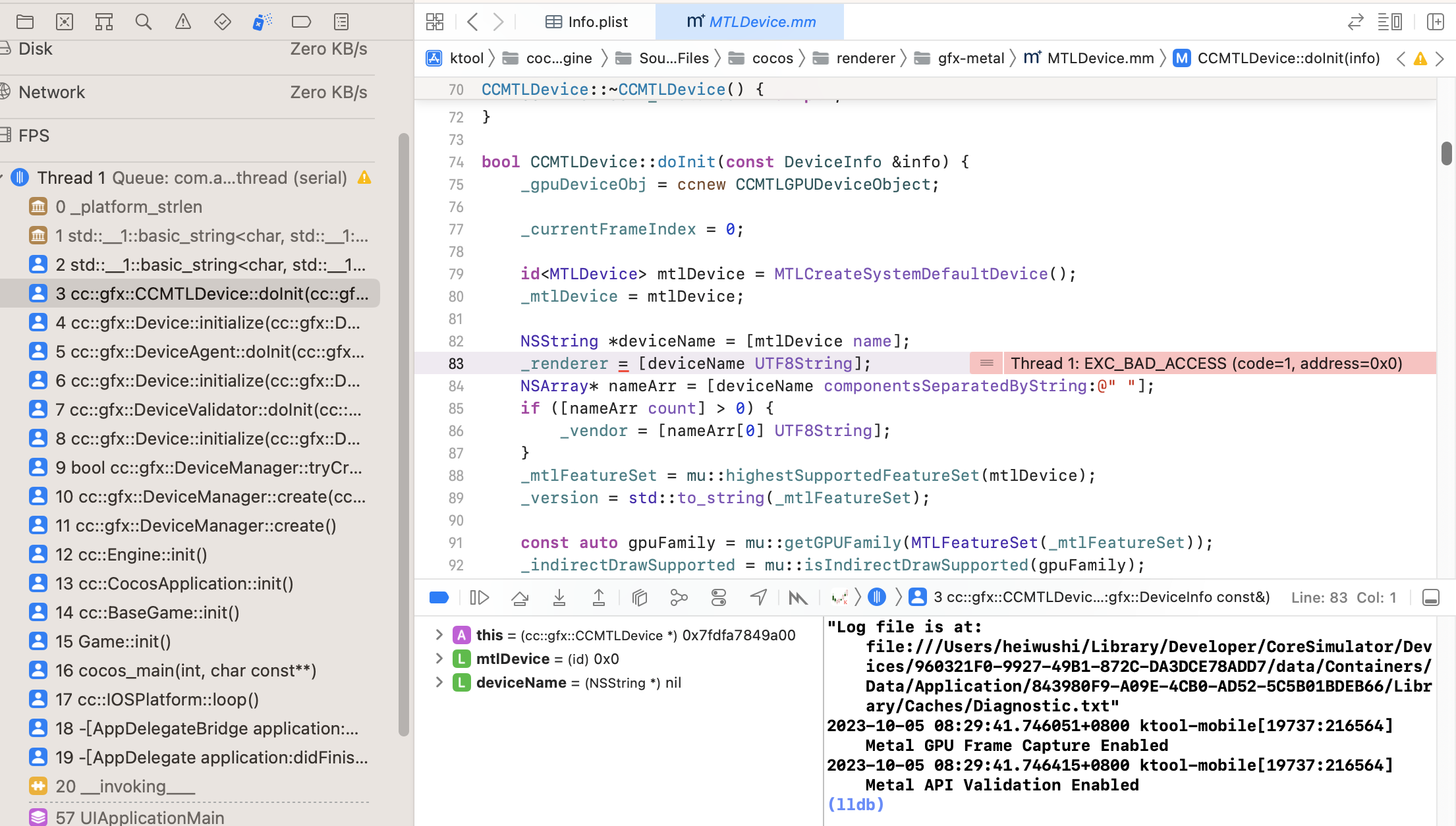This screenshot has width=1456, height=826.
Task: Select stack frame 12 cc::Engine::init()
Action: pos(131,555)
